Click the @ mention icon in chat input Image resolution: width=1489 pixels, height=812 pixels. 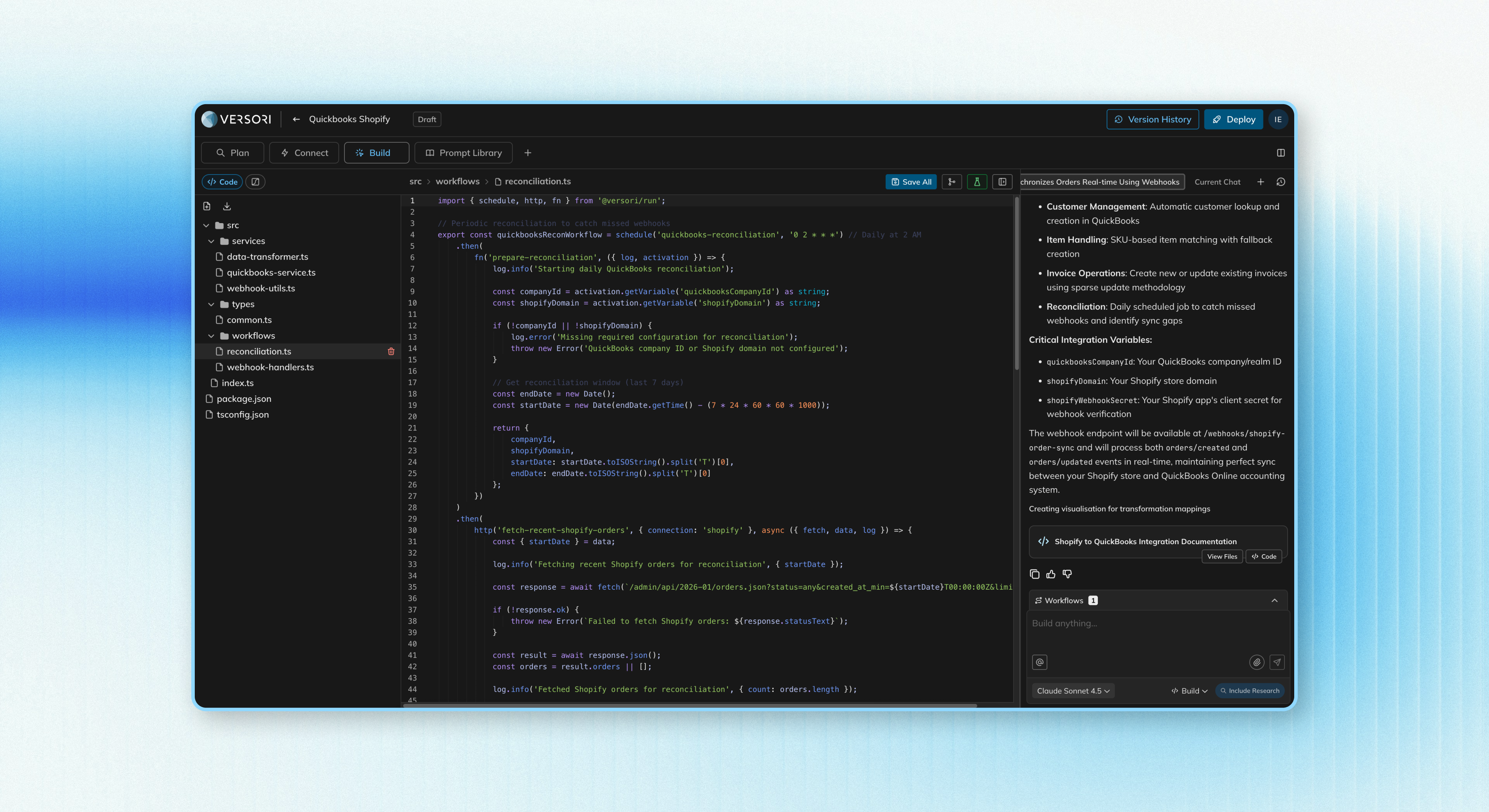1039,662
